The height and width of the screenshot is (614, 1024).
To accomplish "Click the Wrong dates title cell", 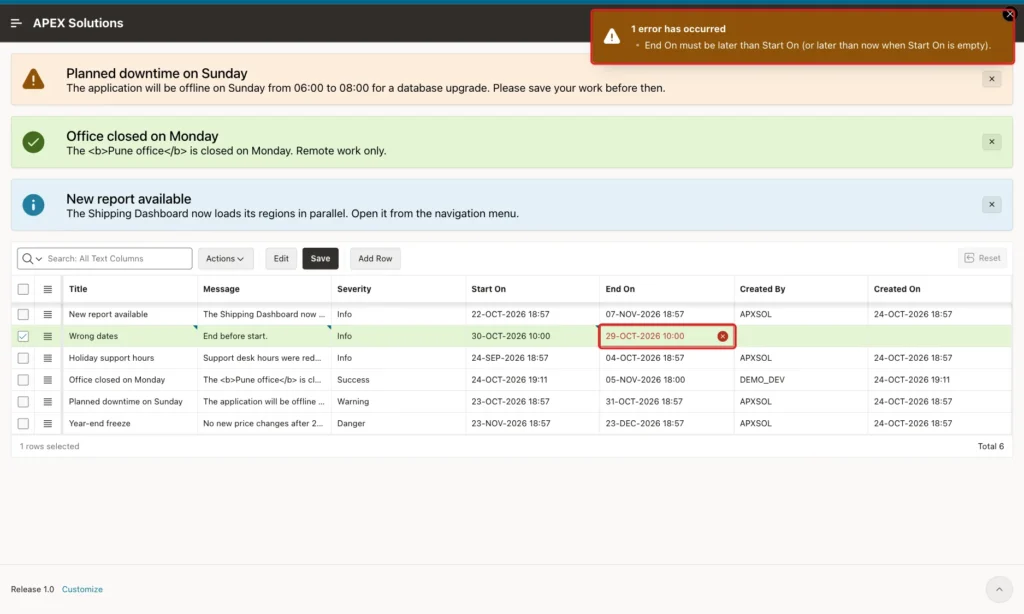I will [x=130, y=336].
